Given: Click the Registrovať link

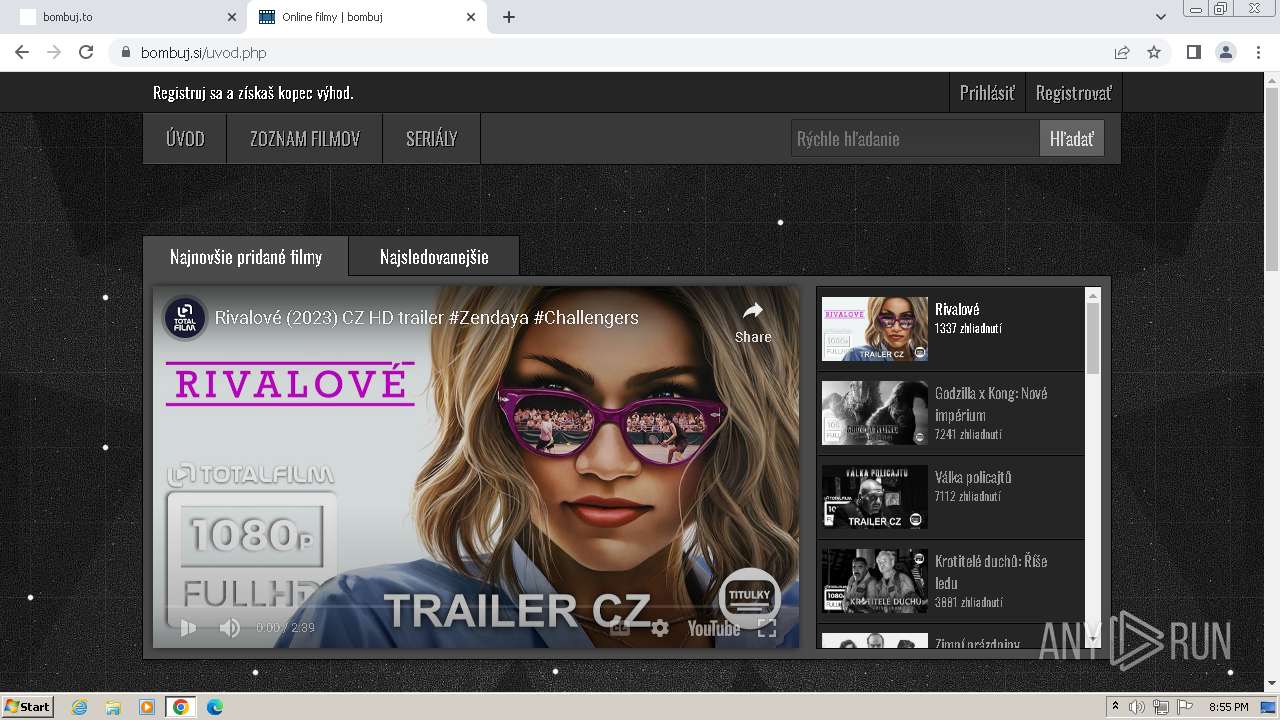Looking at the screenshot, I should (x=1073, y=93).
